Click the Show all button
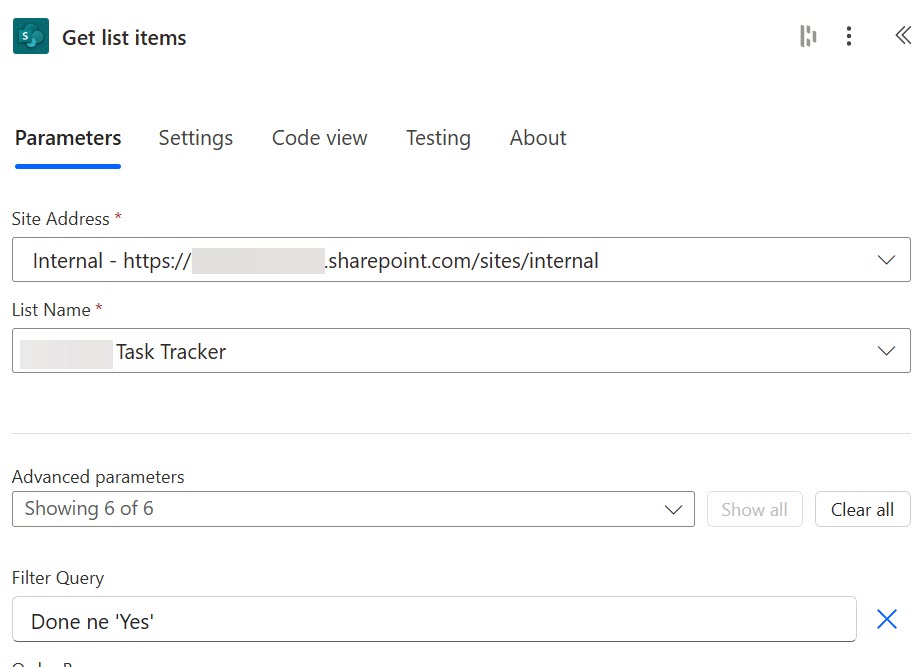 point(754,509)
